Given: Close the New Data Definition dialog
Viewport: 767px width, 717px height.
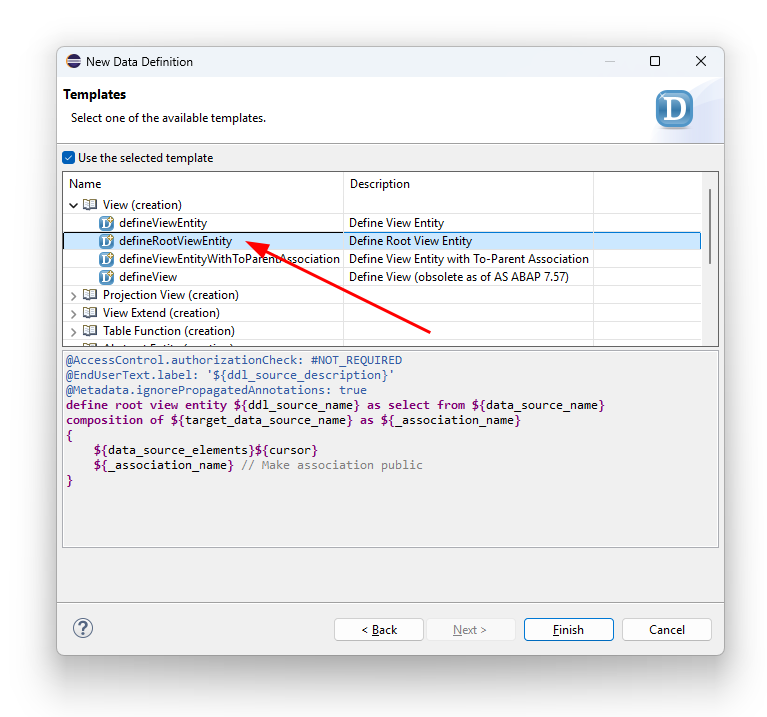Looking at the screenshot, I should (700, 61).
